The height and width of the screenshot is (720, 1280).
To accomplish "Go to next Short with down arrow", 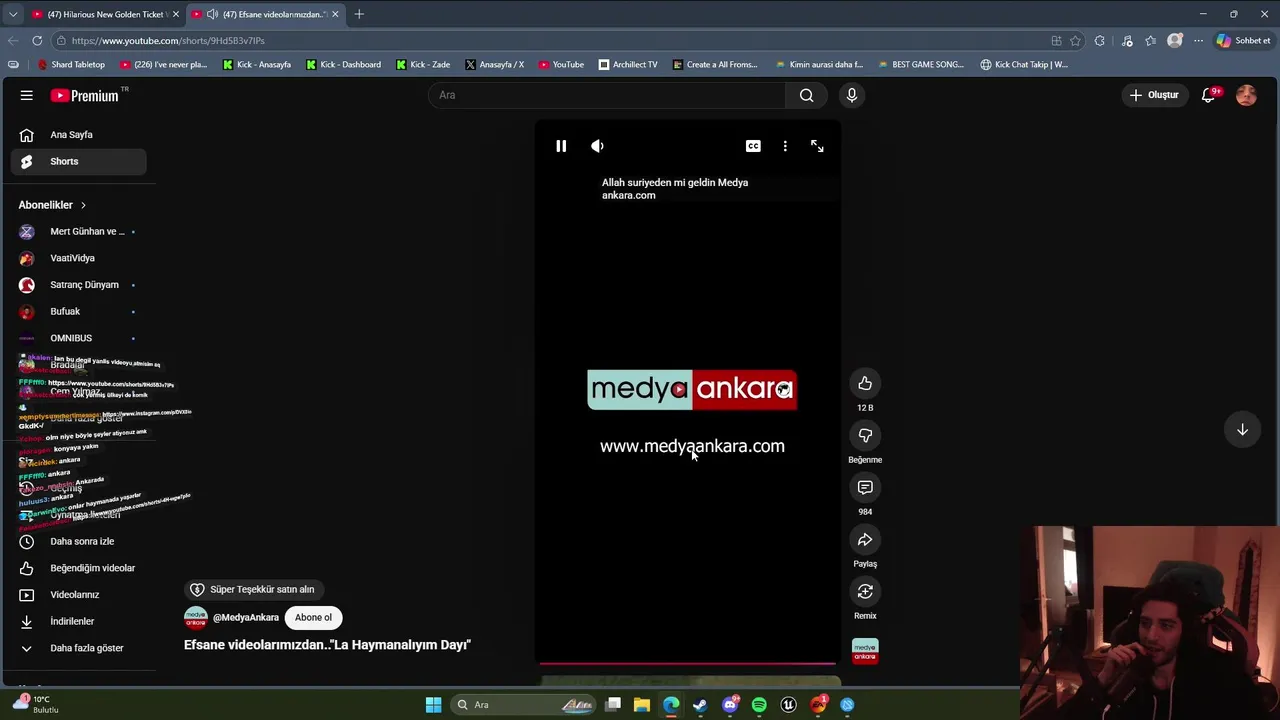I will (1242, 429).
